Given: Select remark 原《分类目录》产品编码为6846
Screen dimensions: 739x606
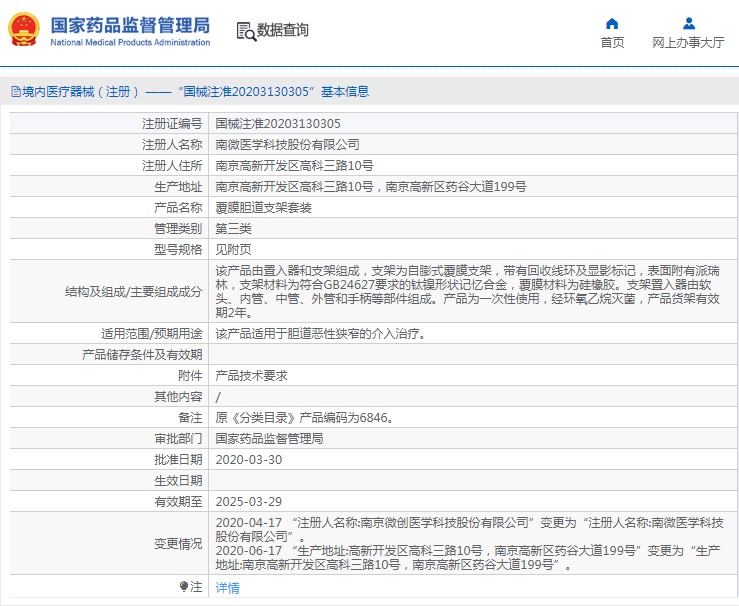Looking at the screenshot, I should click(x=304, y=418).
